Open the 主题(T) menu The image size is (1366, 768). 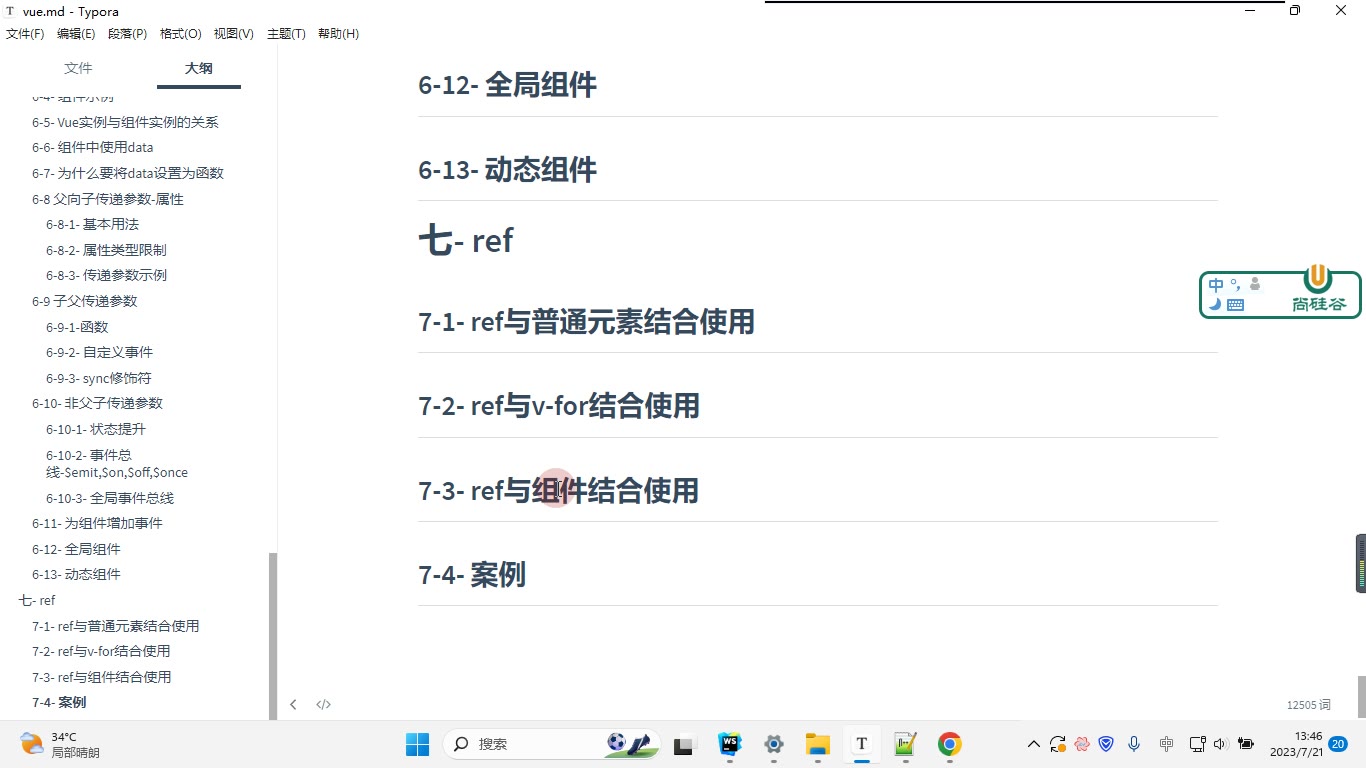[x=286, y=34]
